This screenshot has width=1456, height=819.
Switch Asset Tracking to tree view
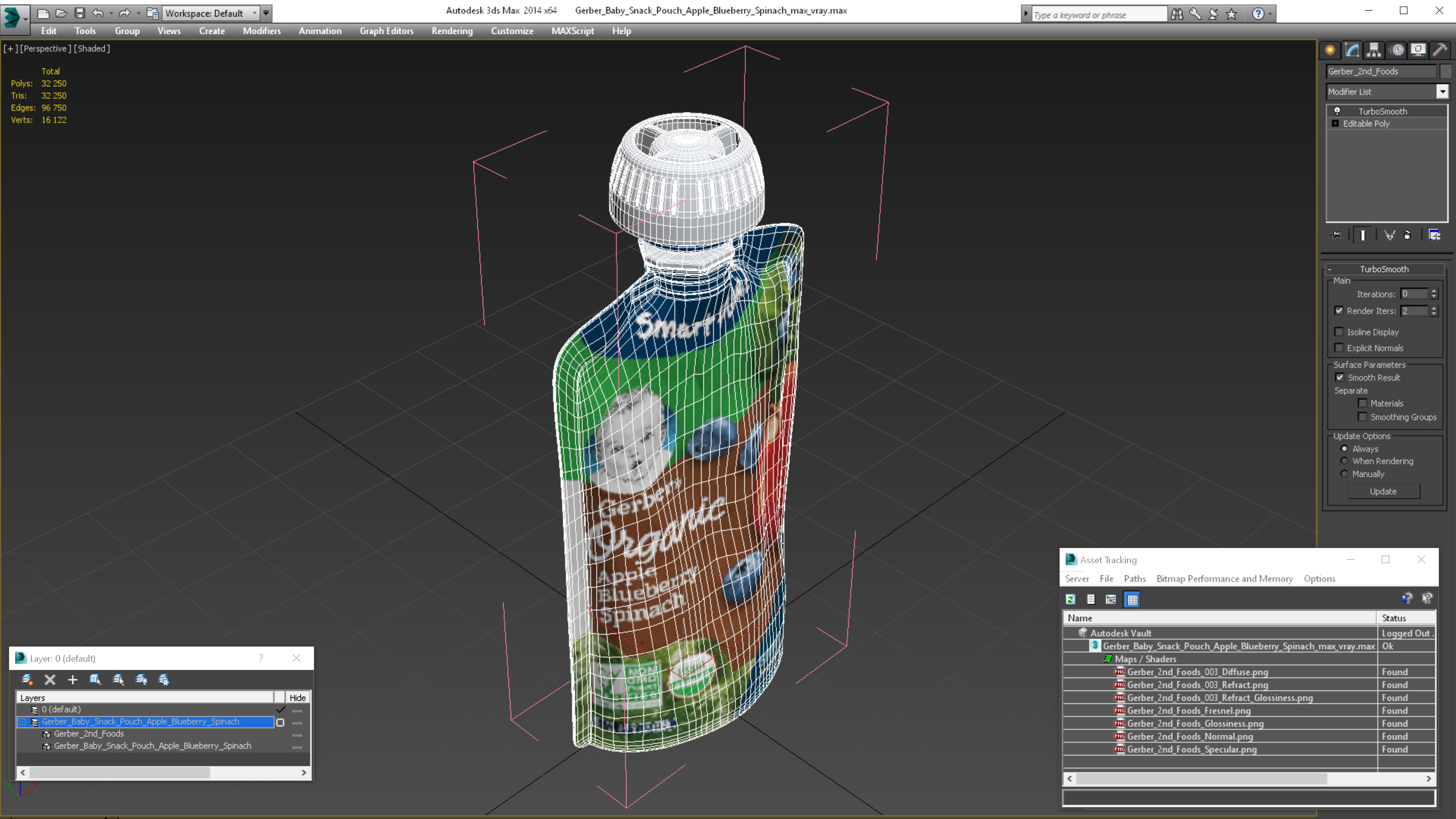tap(1111, 599)
